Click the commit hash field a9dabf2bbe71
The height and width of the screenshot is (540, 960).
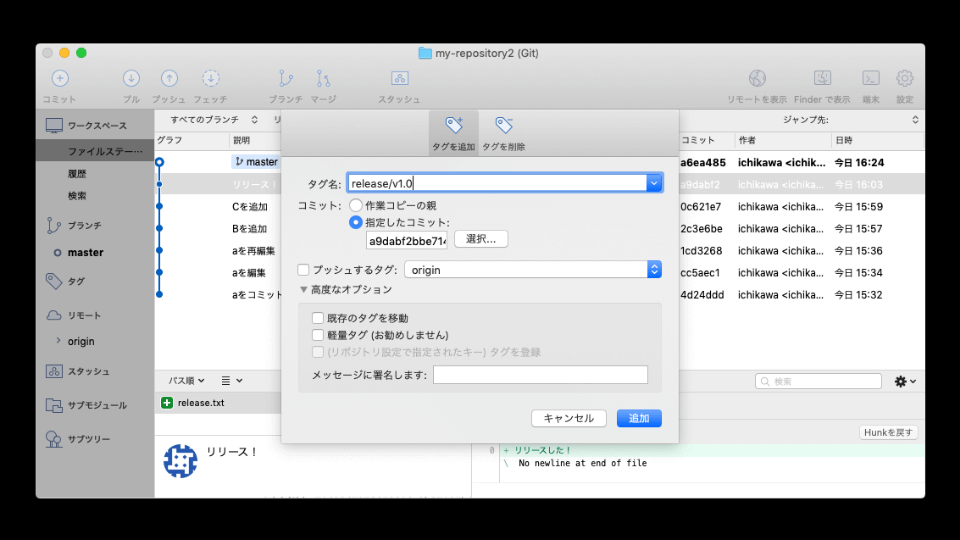pyautogui.click(x=407, y=241)
